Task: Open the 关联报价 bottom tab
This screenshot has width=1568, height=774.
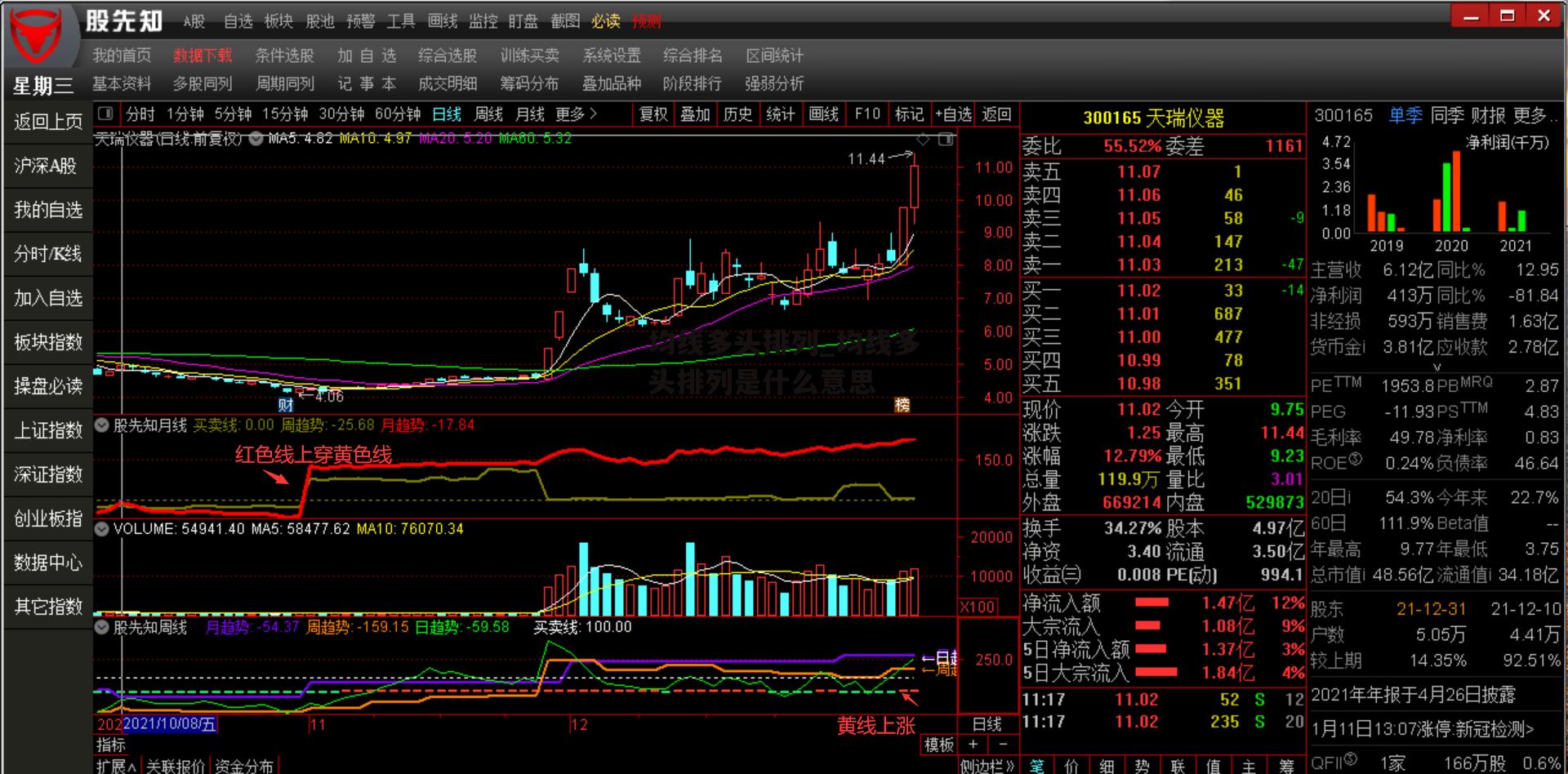Action: point(176,766)
